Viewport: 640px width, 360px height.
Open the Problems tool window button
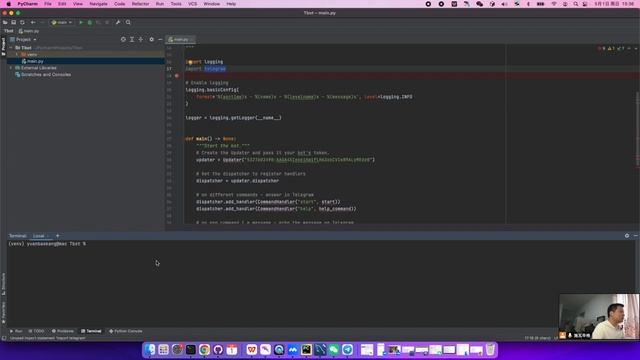pos(63,331)
